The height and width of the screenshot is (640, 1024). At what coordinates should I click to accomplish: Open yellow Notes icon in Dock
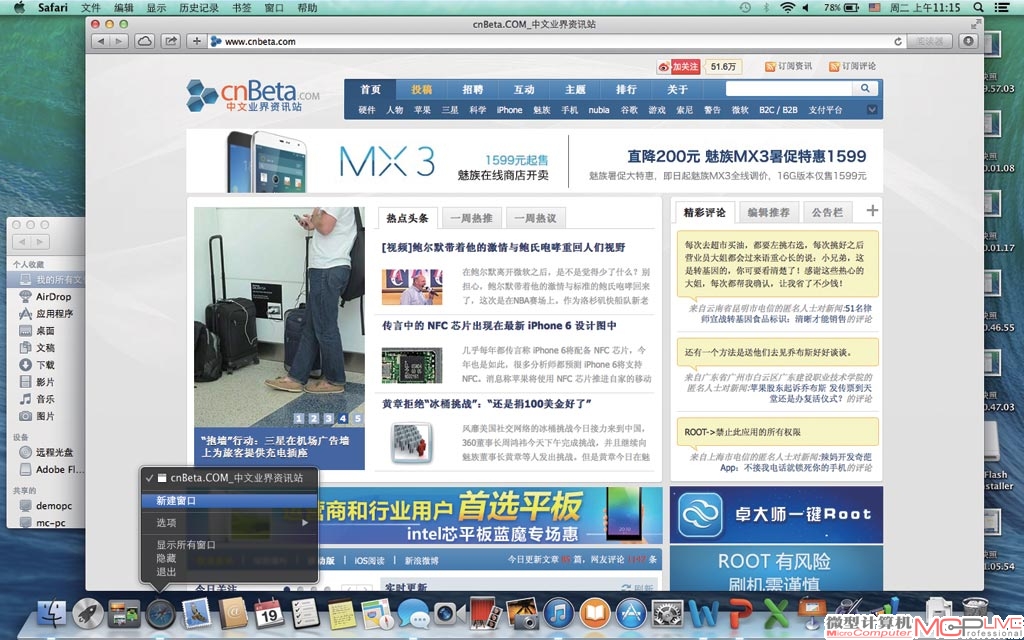[341, 613]
